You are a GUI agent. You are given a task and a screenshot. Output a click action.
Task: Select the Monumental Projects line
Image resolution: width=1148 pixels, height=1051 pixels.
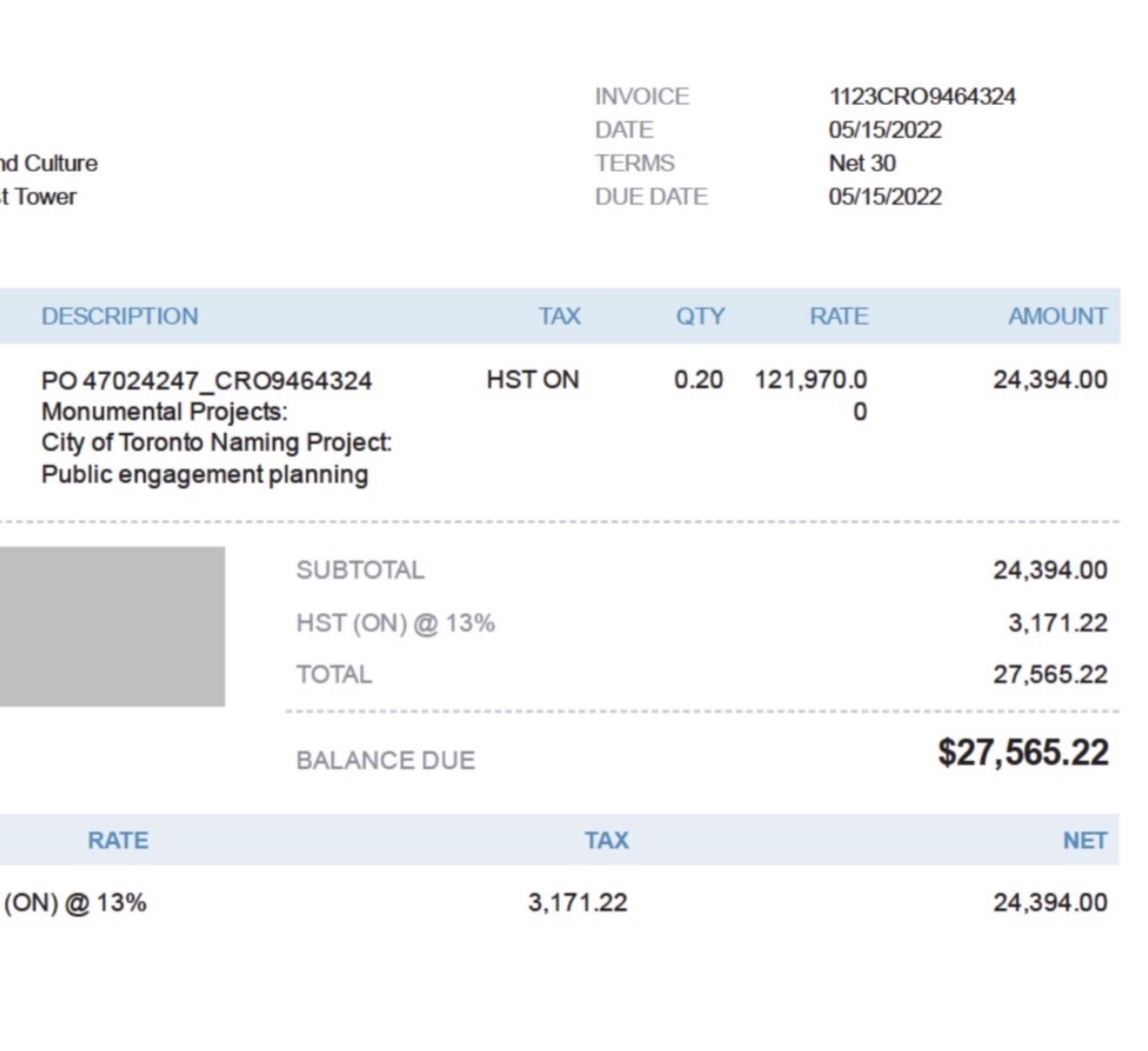coord(165,412)
